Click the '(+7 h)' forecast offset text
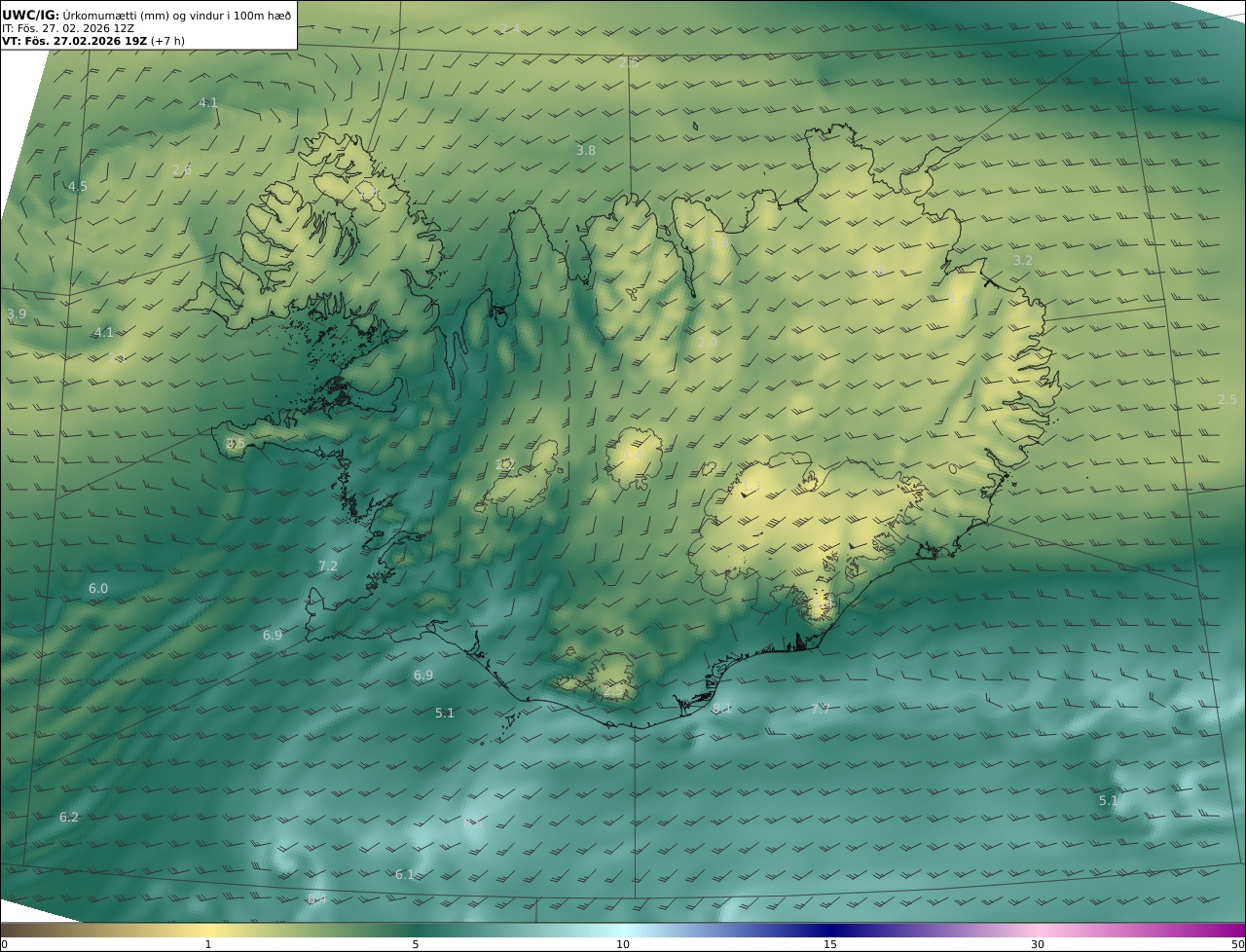 pyautogui.click(x=167, y=41)
